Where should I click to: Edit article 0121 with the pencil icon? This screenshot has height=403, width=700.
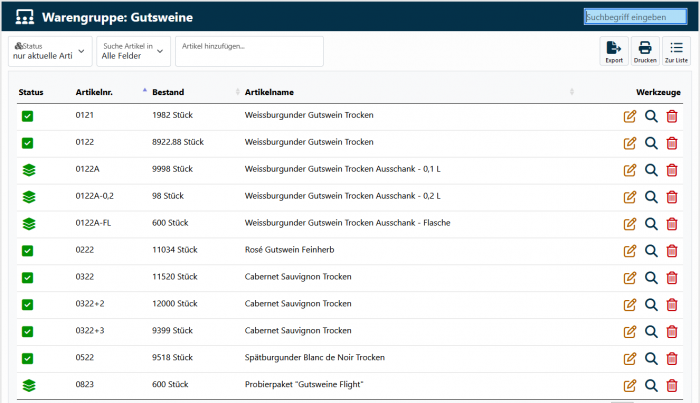(630, 116)
